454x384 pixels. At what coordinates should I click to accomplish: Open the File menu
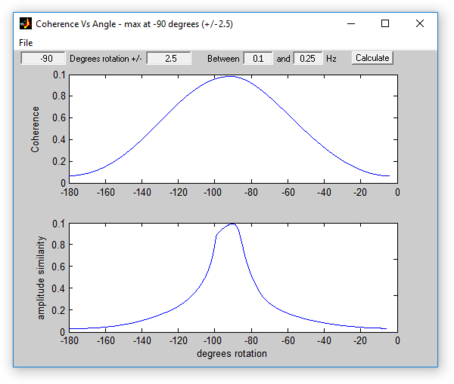point(26,43)
